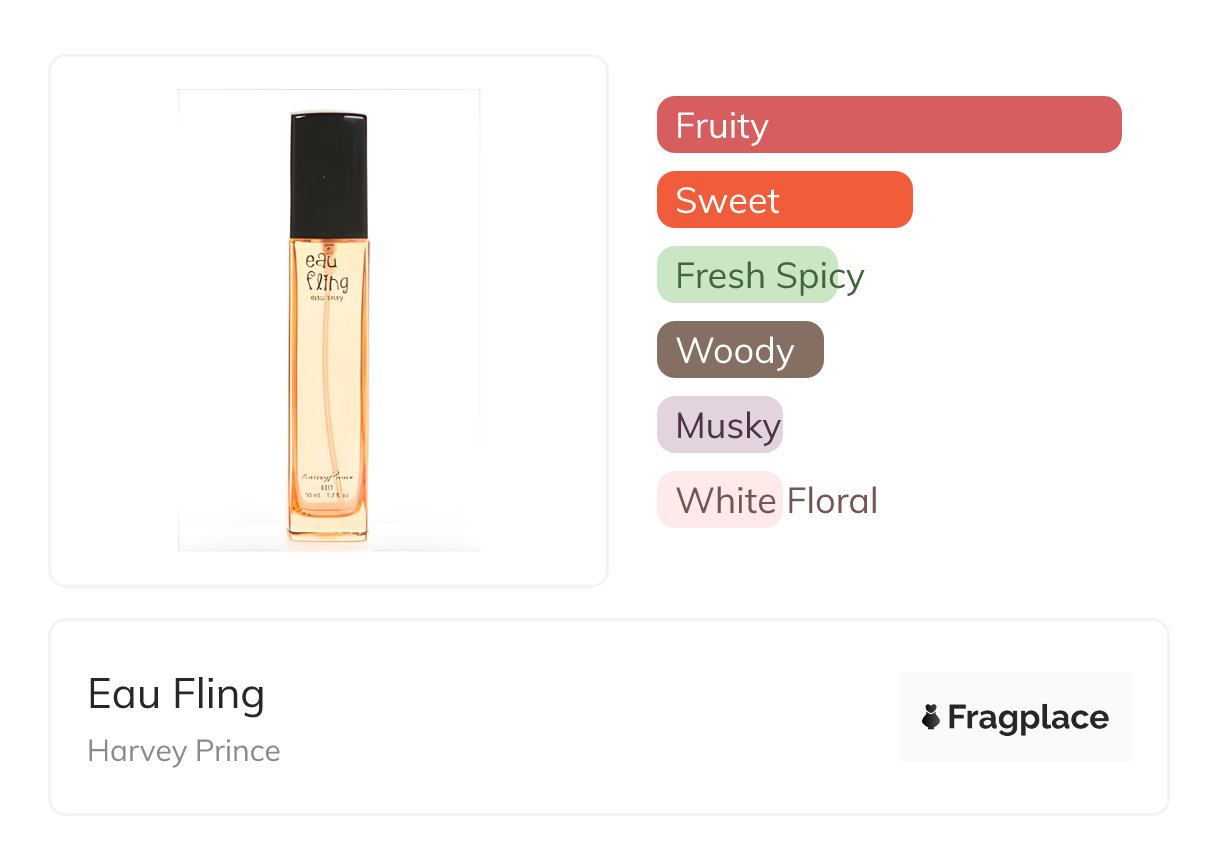Open the Eau Fling title
The height and width of the screenshot is (864, 1218).
click(x=176, y=693)
